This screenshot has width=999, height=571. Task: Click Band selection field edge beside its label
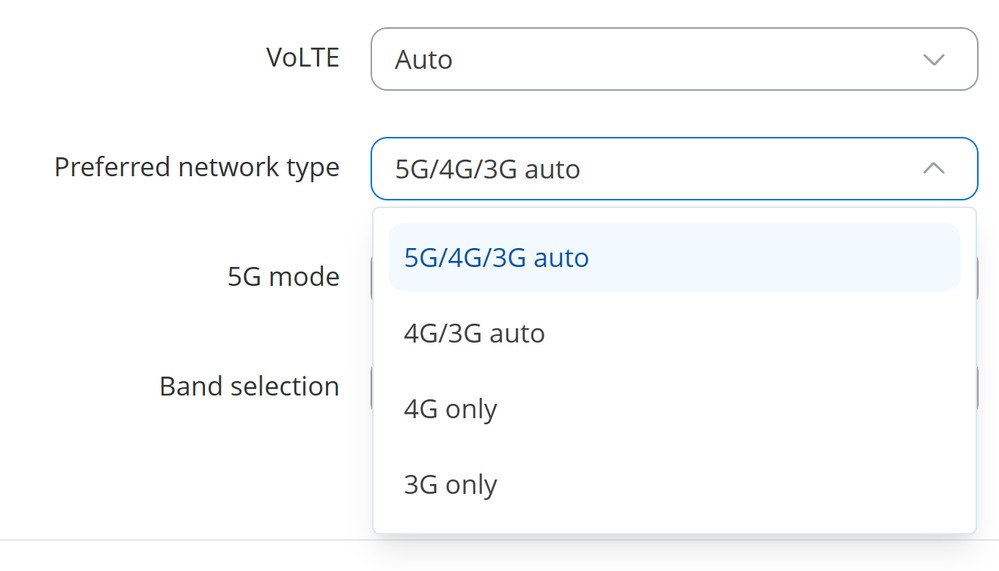371,387
